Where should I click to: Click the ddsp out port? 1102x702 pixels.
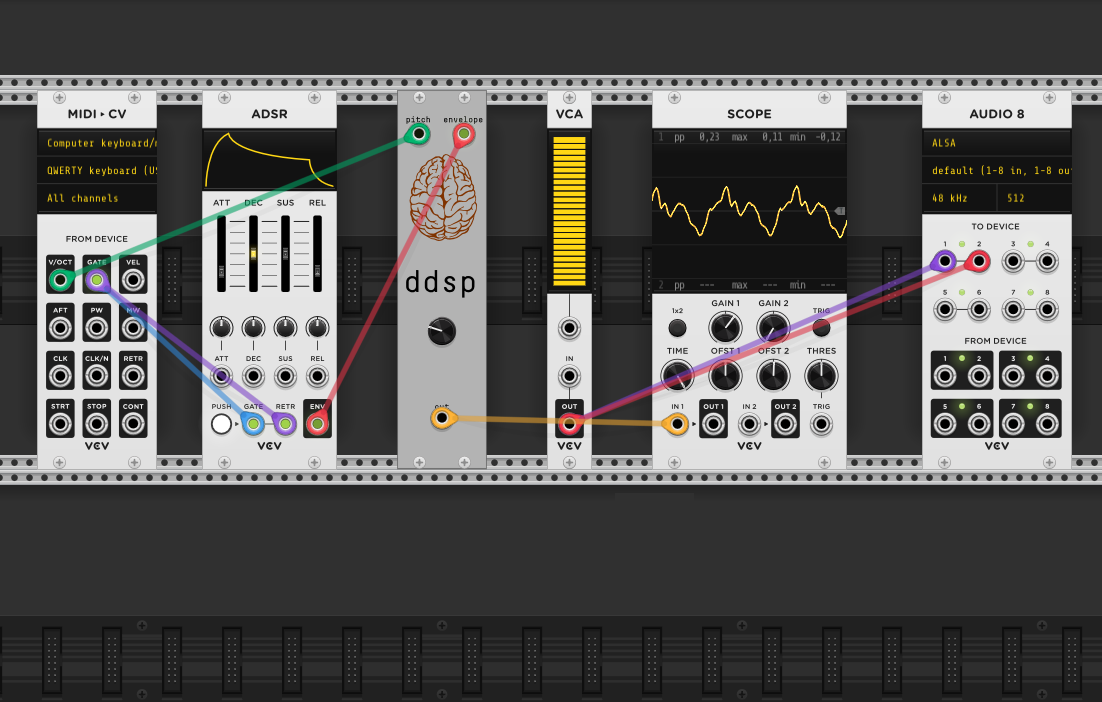441,419
